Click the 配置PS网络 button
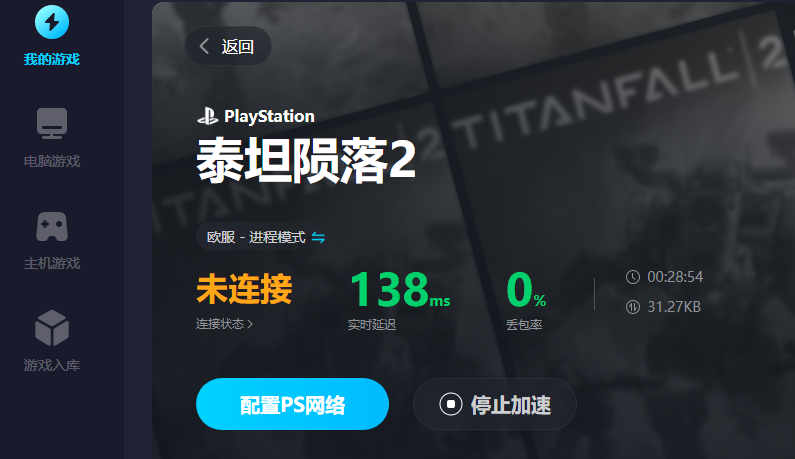The height and width of the screenshot is (459, 795). click(x=293, y=404)
